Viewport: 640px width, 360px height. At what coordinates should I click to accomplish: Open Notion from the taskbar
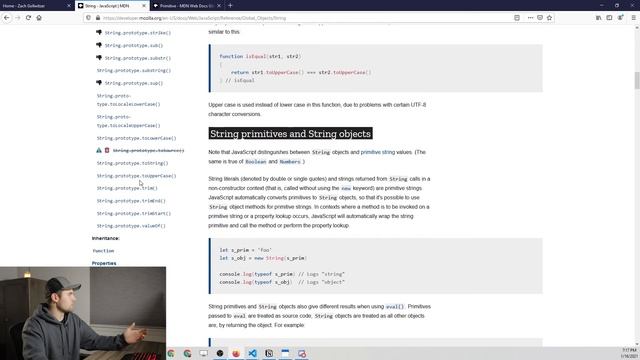pyautogui.click(x=269, y=353)
